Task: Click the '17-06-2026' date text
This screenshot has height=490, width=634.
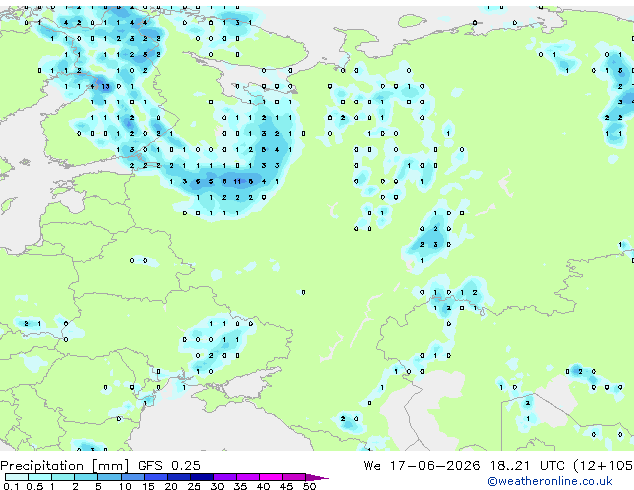Action: [435, 465]
